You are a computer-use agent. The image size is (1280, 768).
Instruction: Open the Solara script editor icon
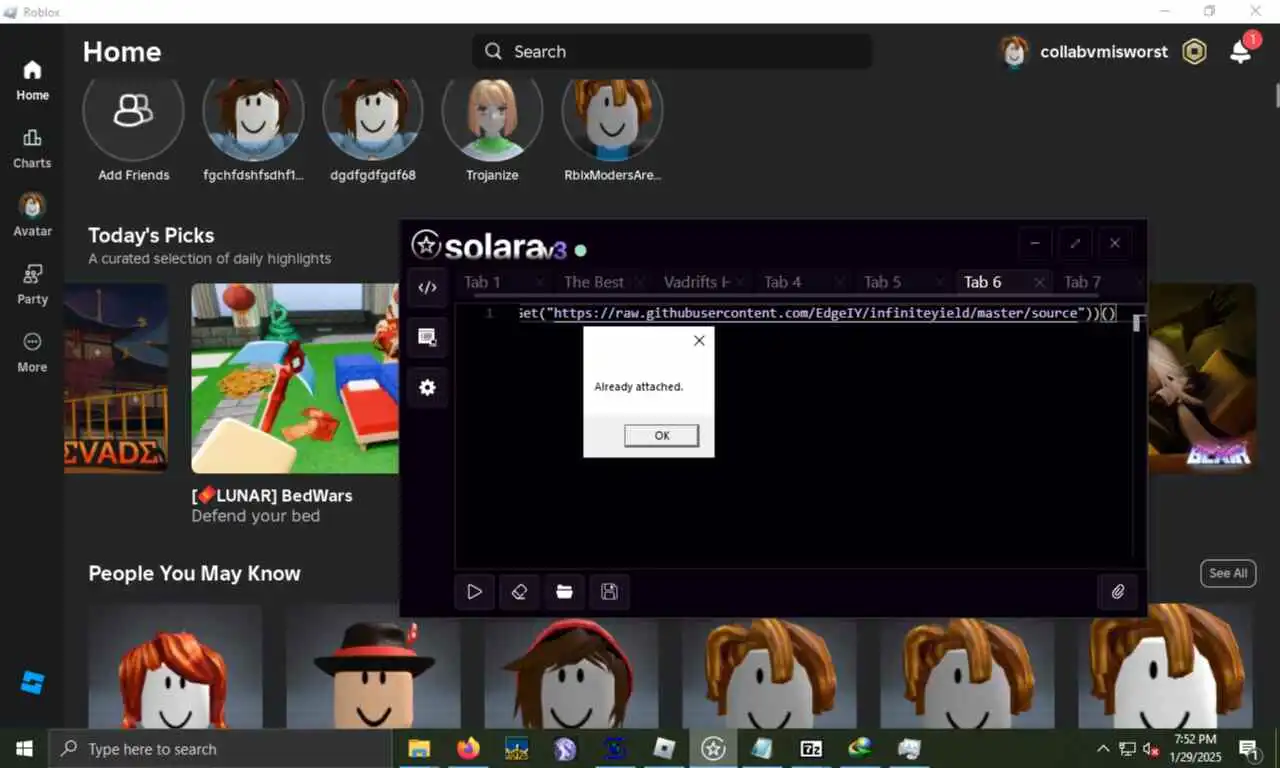[427, 287]
